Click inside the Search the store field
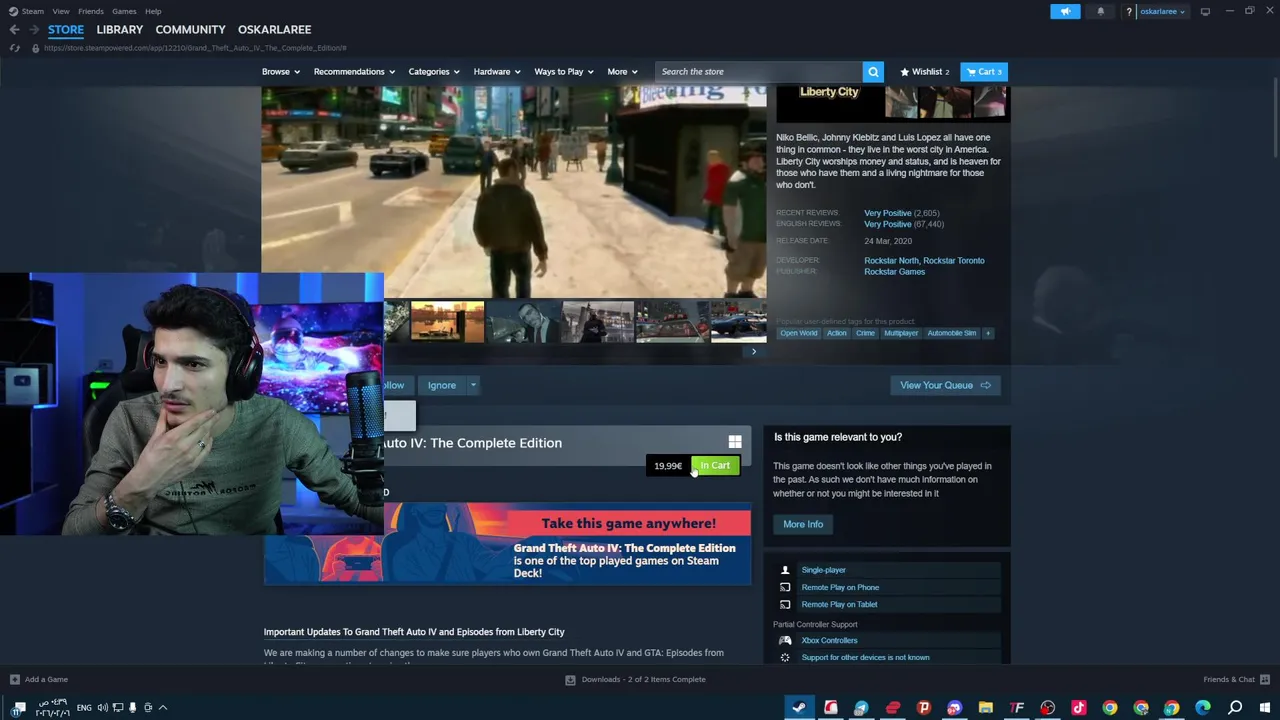The height and width of the screenshot is (720, 1280). pyautogui.click(x=758, y=72)
